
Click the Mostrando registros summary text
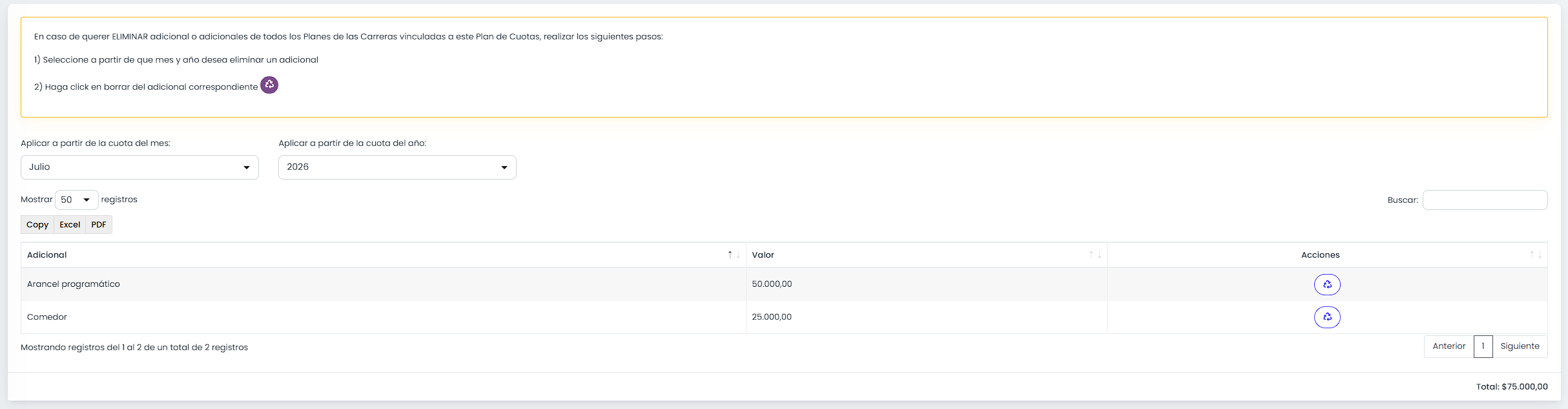click(x=134, y=348)
